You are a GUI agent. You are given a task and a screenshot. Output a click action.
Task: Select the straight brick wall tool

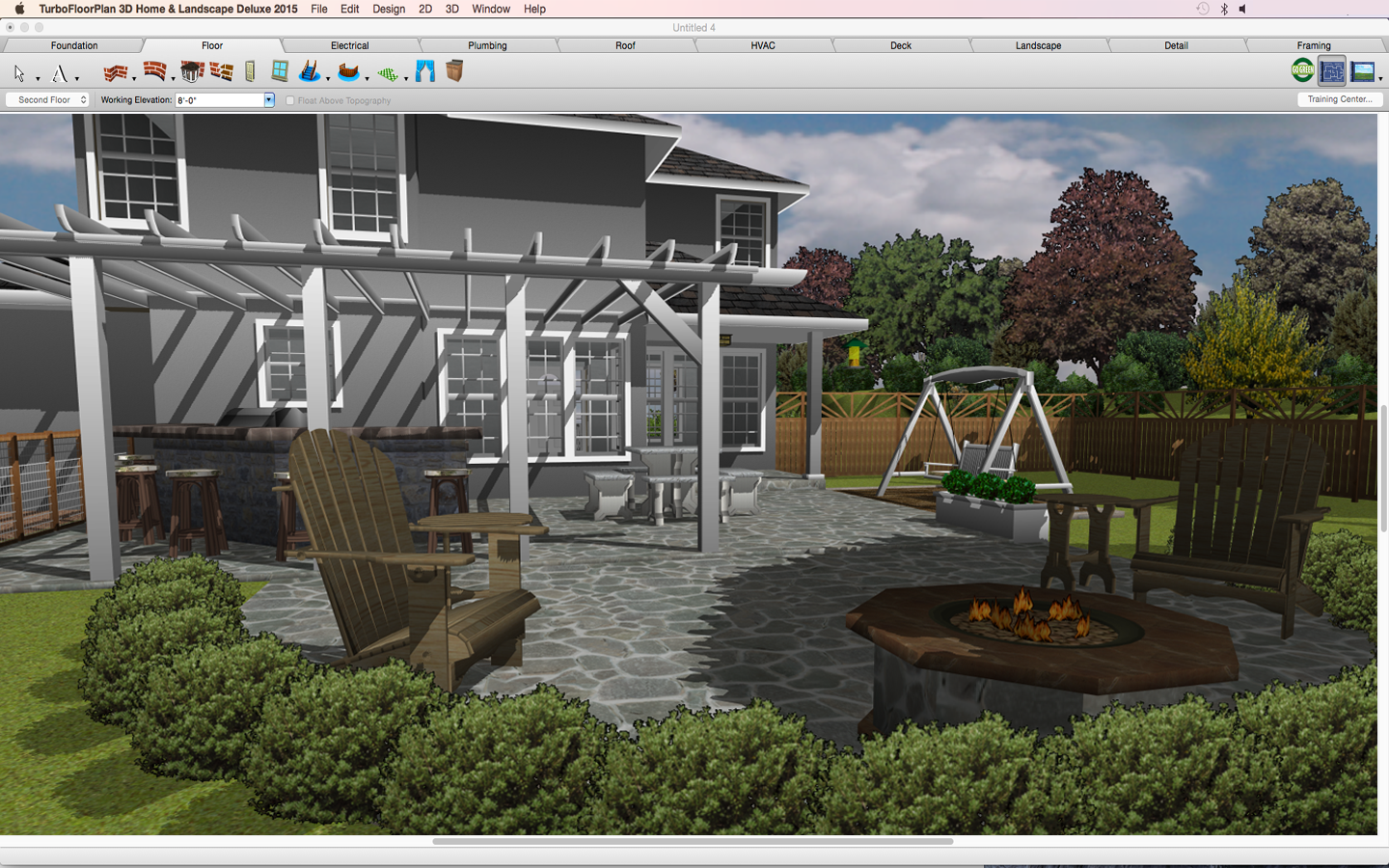click(x=116, y=72)
